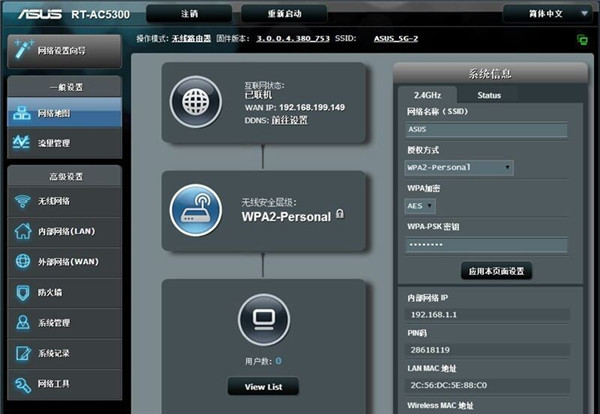
Task: Click the ASUS logo
Action: 40,14
